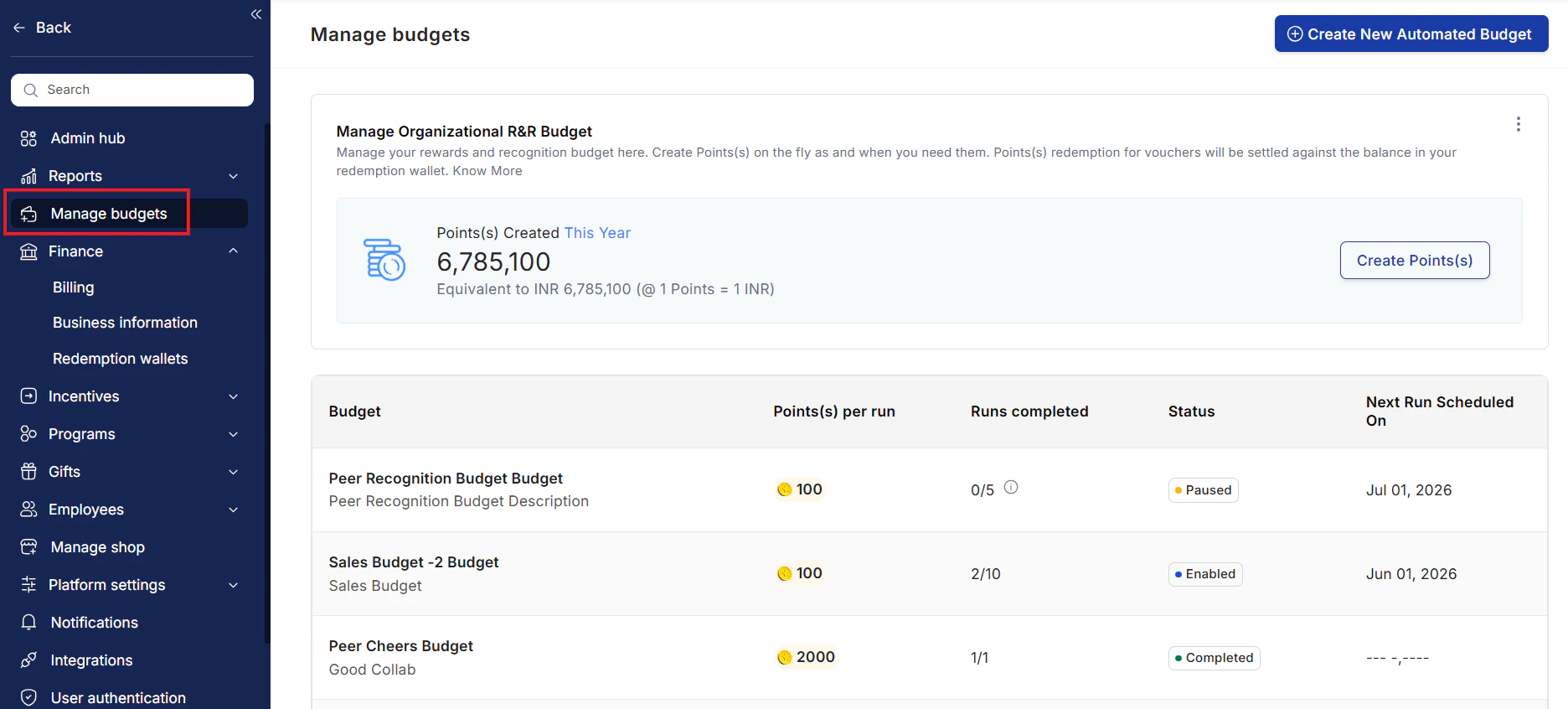The image size is (1568, 709).
Task: Open Sales Budget -2 Budget entry
Action: click(414, 562)
